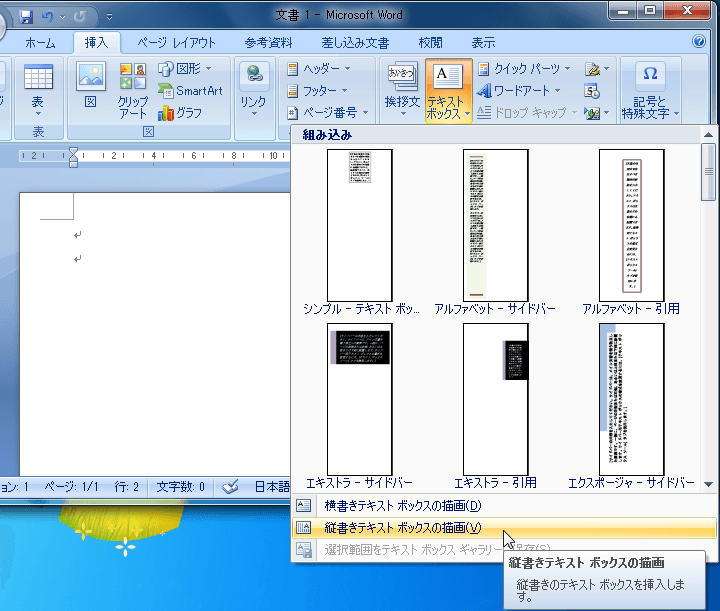Select 横書きテキスト ボックスの描画(D) menu entry
Screen dimensions: 720x611
point(504,505)
